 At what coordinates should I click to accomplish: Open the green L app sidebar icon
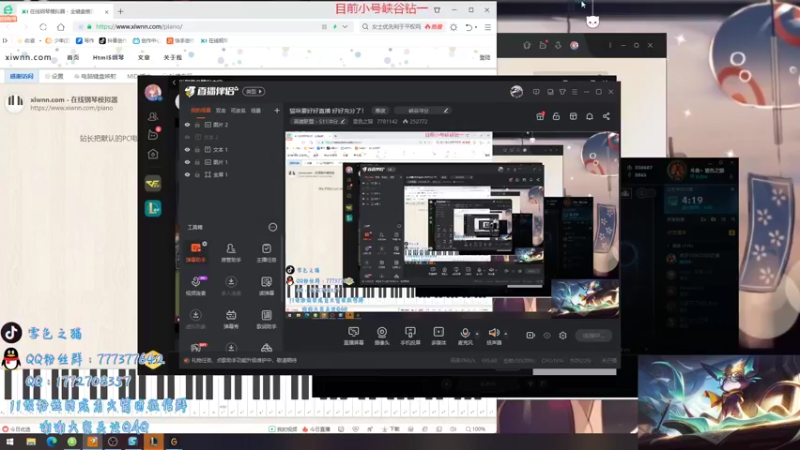pyautogui.click(x=153, y=208)
